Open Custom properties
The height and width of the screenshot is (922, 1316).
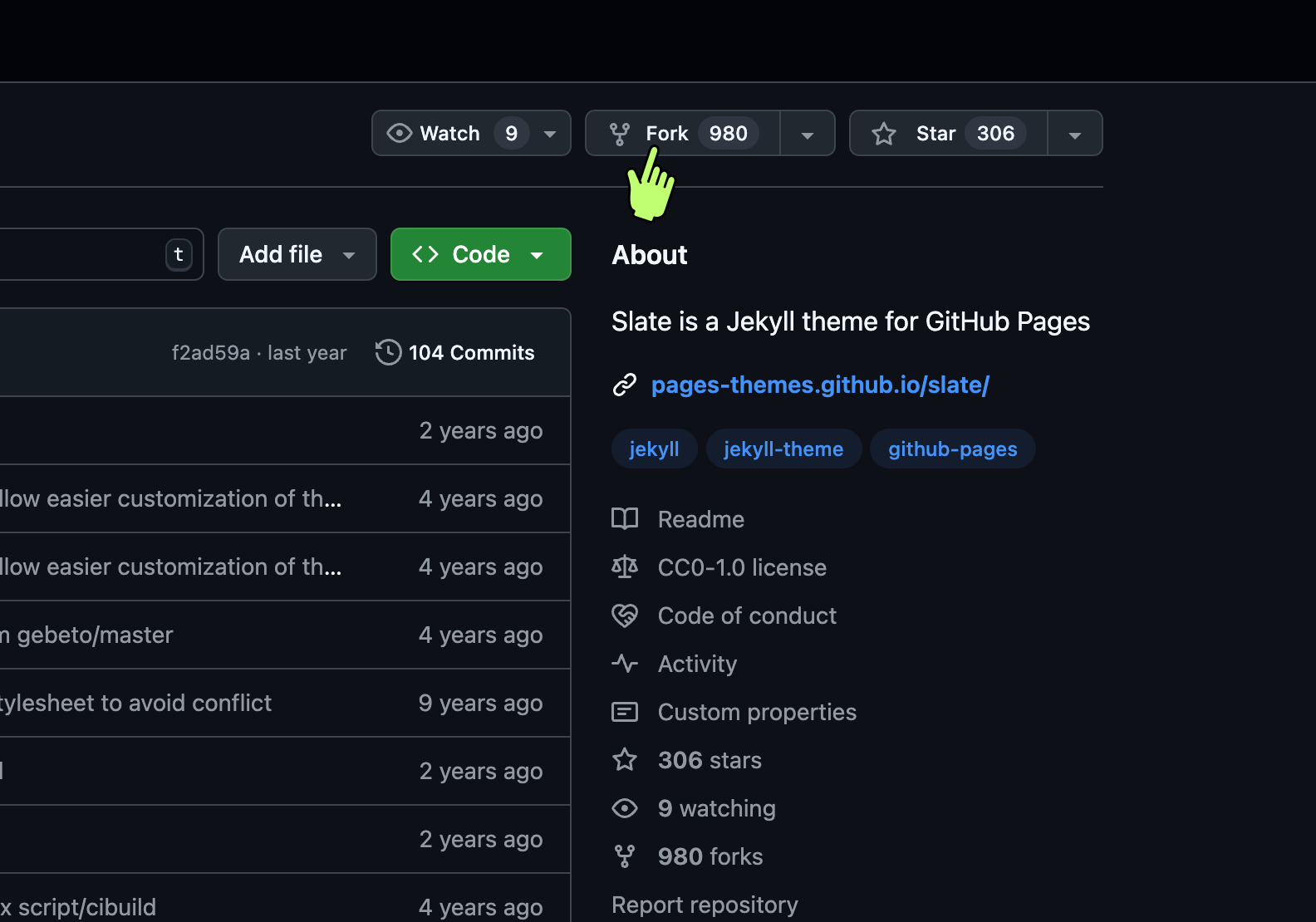[x=757, y=712]
